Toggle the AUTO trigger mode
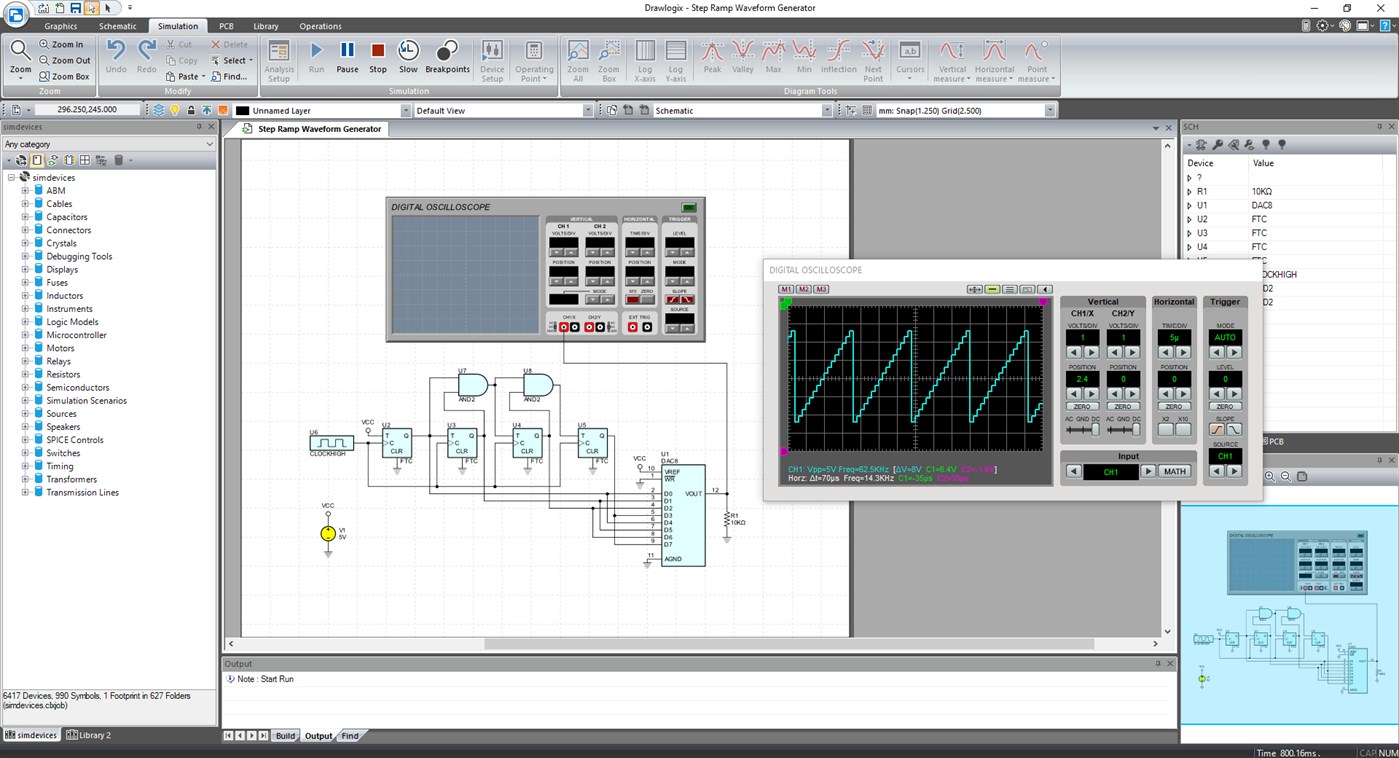 pyautogui.click(x=1224, y=337)
